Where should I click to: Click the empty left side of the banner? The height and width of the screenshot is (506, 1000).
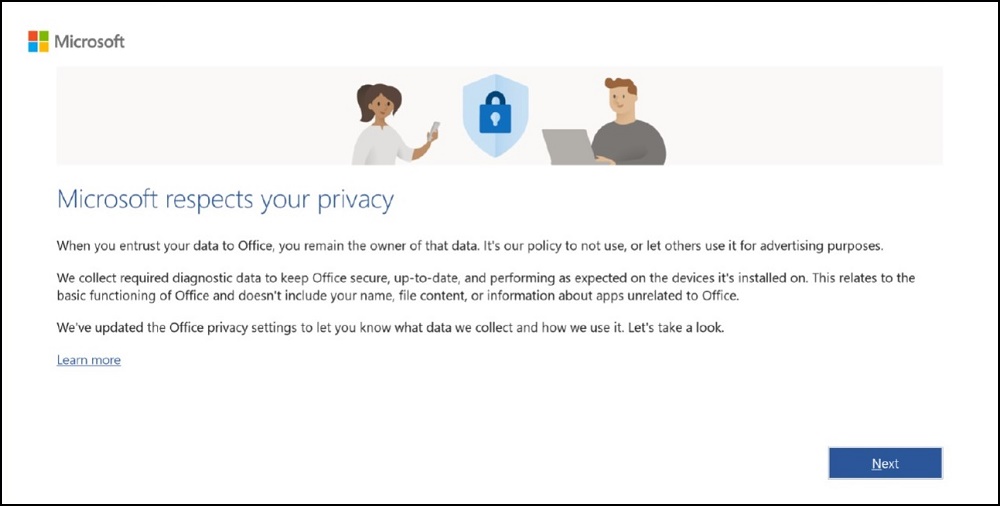point(200,115)
